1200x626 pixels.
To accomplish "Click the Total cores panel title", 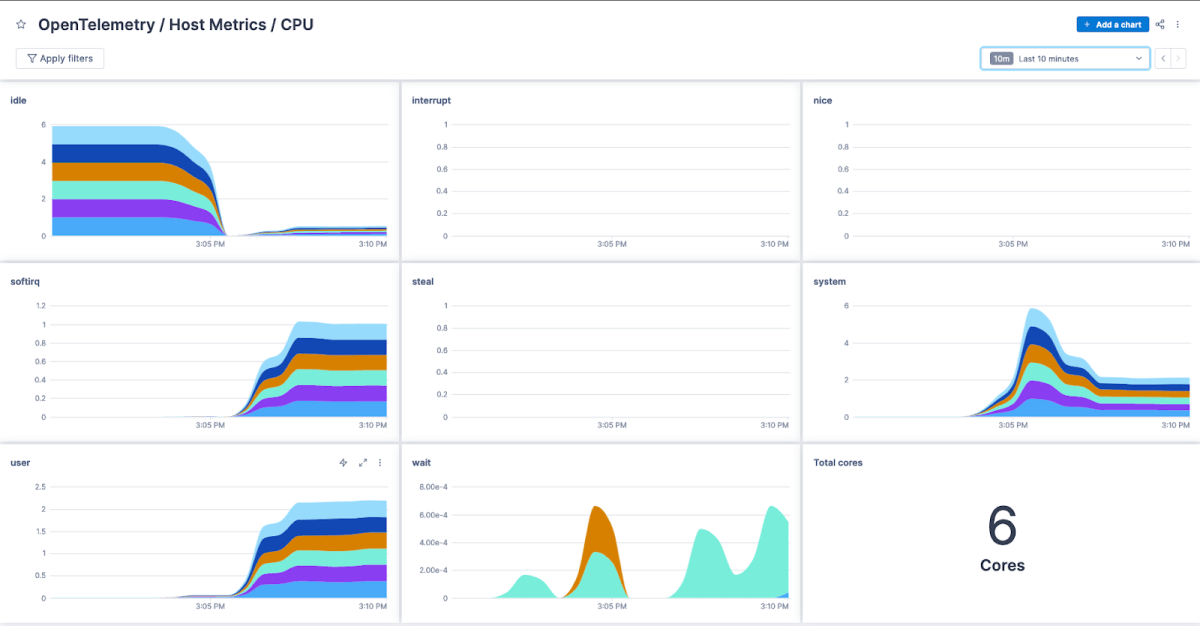I will 838,463.
